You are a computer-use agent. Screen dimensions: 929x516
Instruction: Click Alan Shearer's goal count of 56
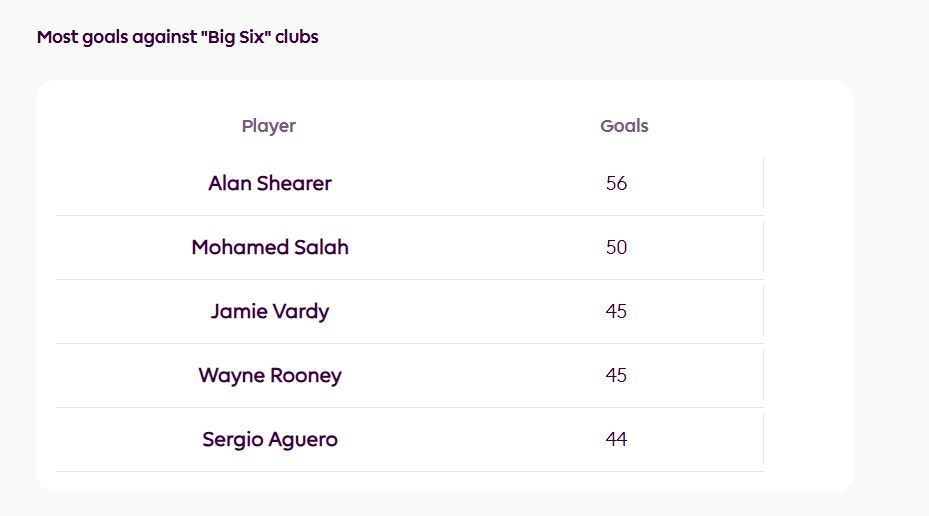[616, 184]
